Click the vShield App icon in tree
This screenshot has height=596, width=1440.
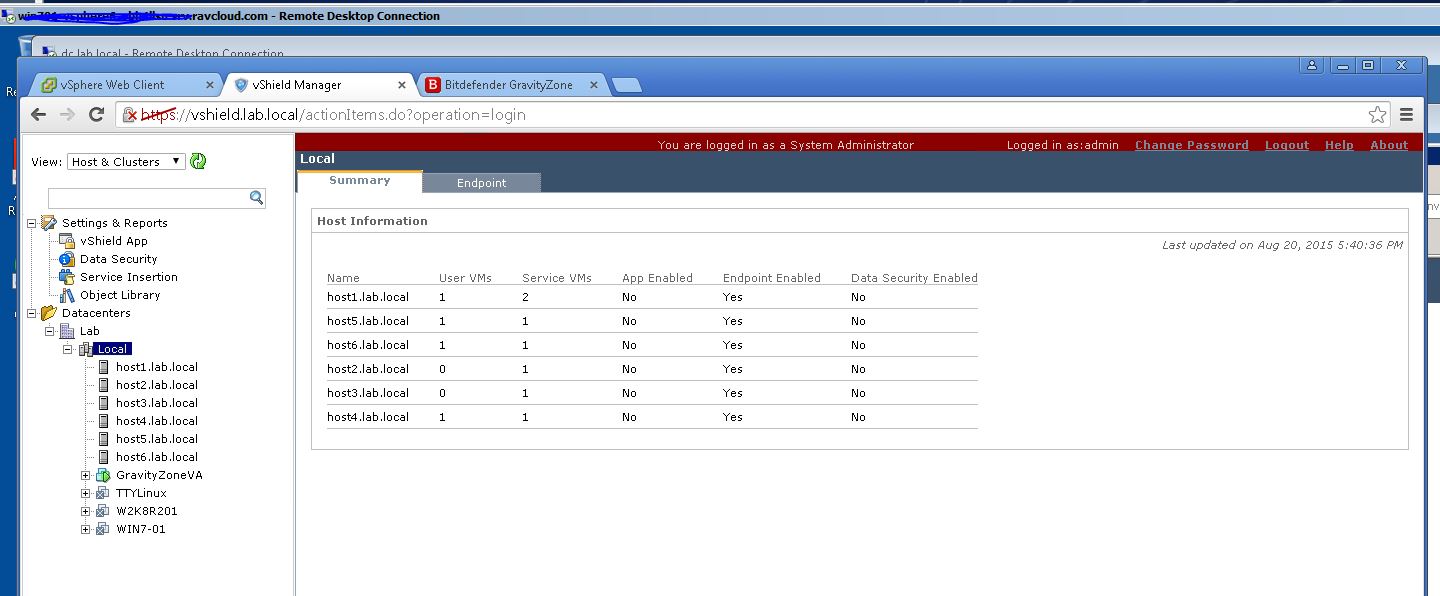[67, 241]
